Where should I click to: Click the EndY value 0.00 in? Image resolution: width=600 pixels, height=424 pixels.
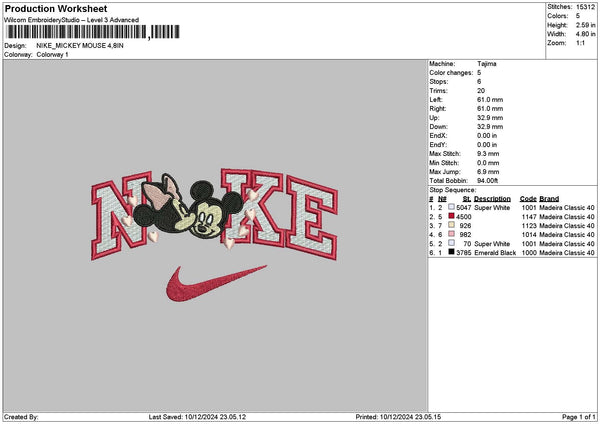pyautogui.click(x=487, y=145)
